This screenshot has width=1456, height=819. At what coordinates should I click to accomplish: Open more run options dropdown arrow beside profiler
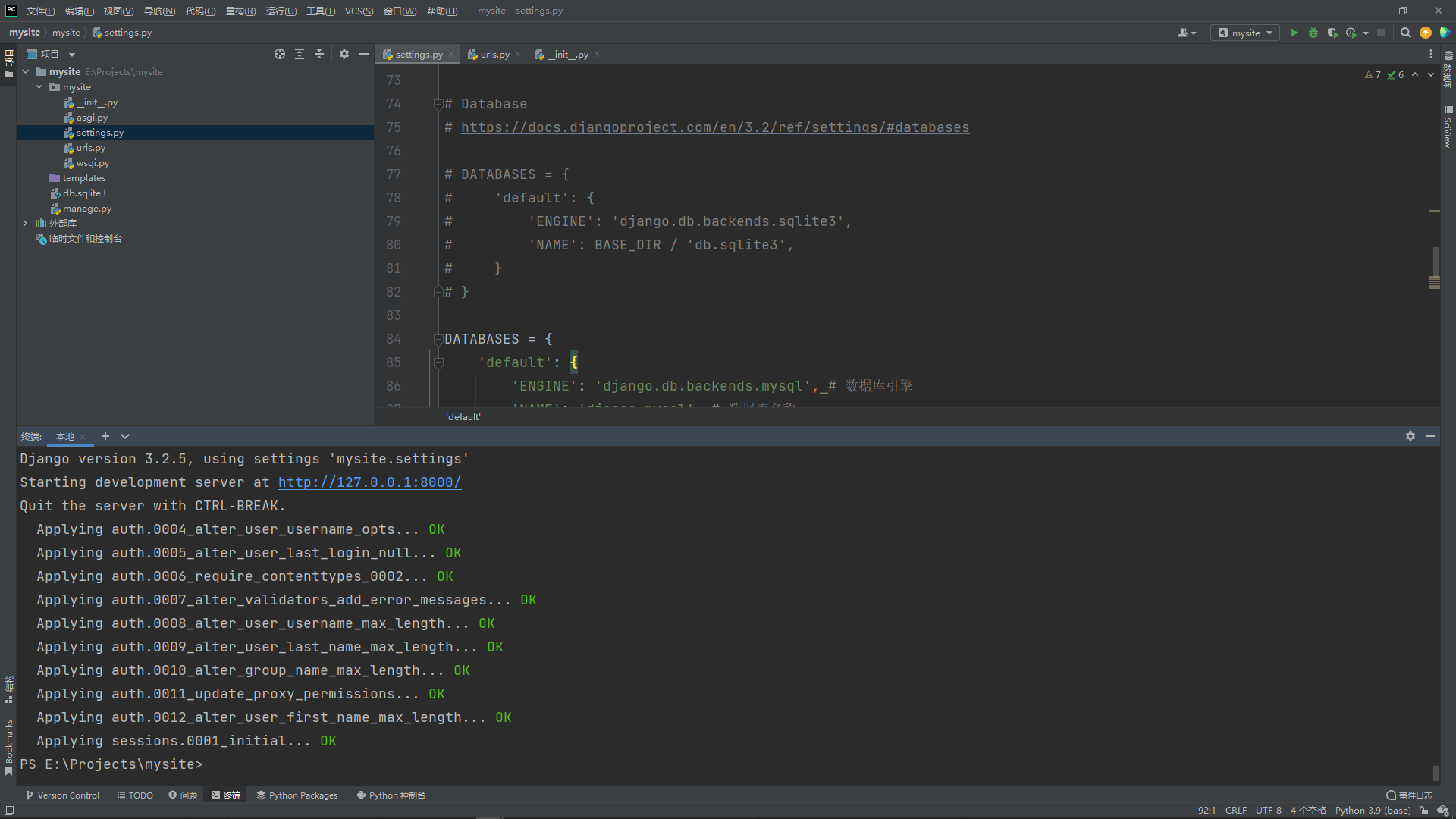point(1365,33)
